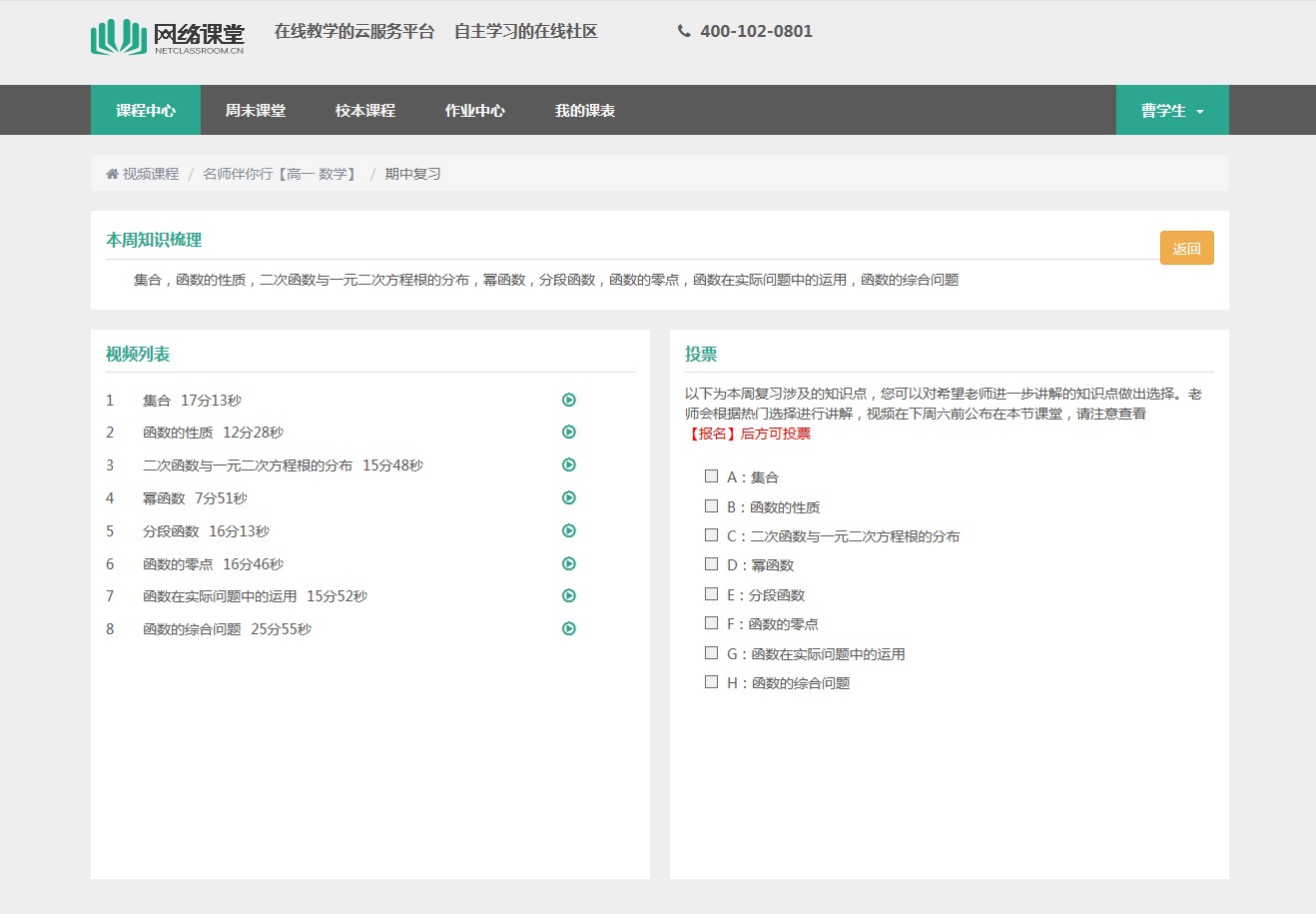Play video 3 about 二次函数与一元二次方程根的分布
Screen dimensions: 1316x914
(x=568, y=464)
